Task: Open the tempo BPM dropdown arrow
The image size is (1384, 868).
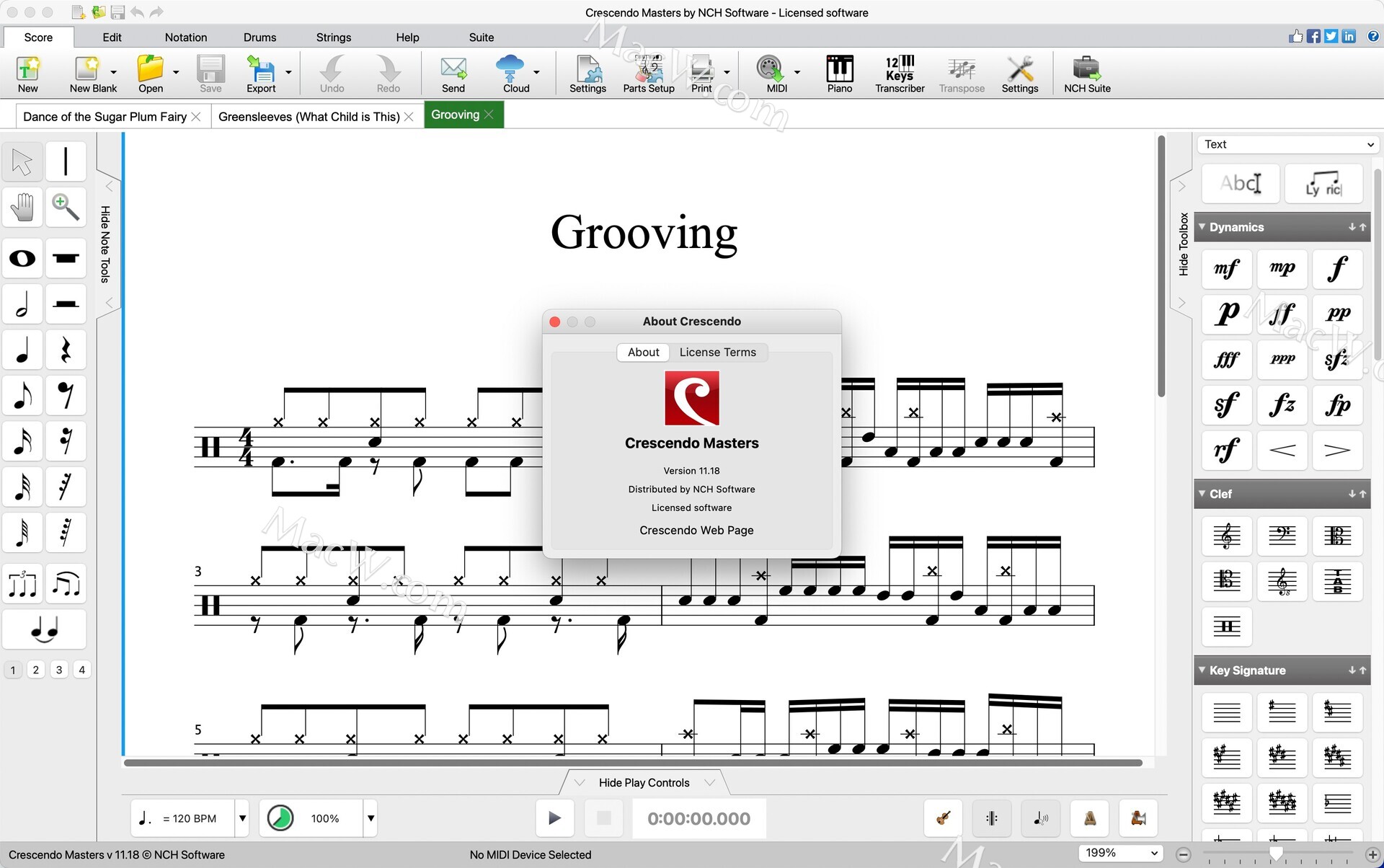Action: tap(242, 818)
